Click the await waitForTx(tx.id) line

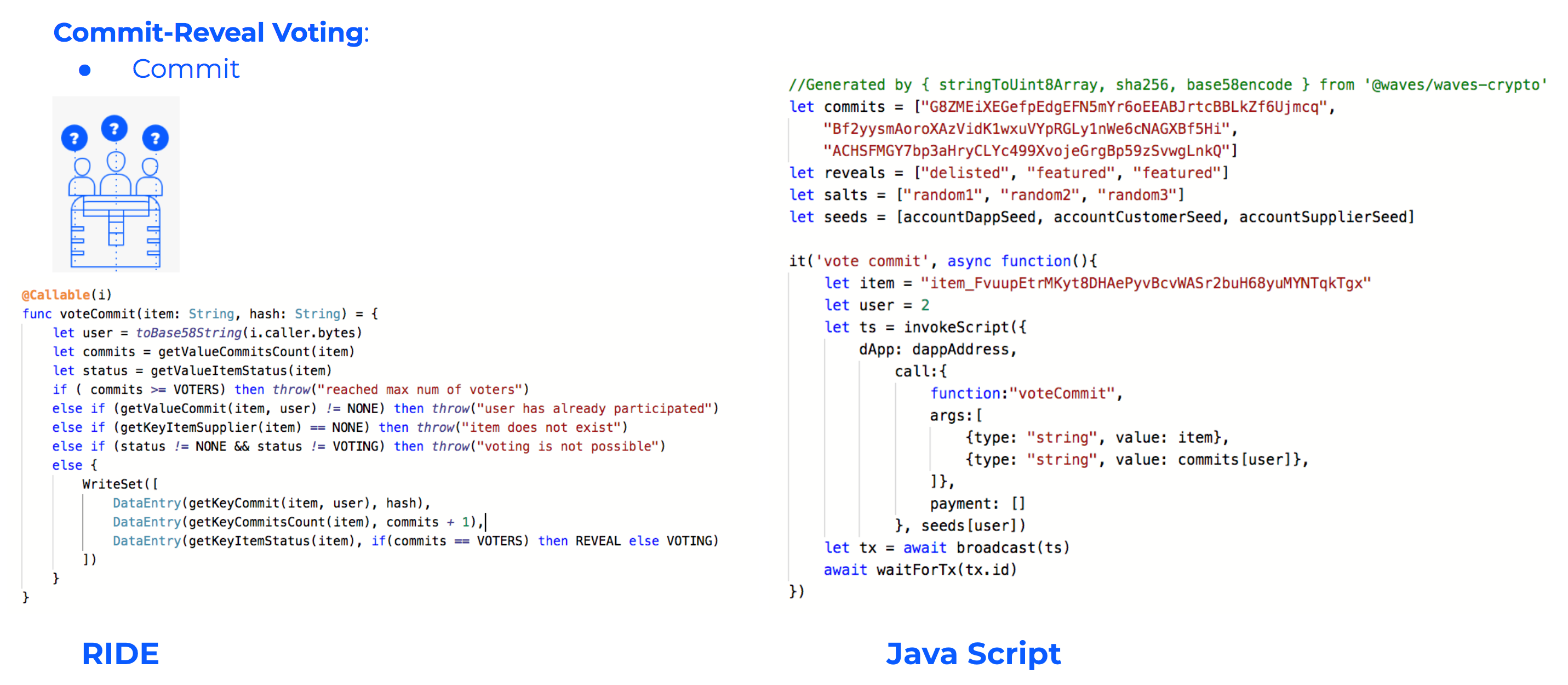pos(920,569)
